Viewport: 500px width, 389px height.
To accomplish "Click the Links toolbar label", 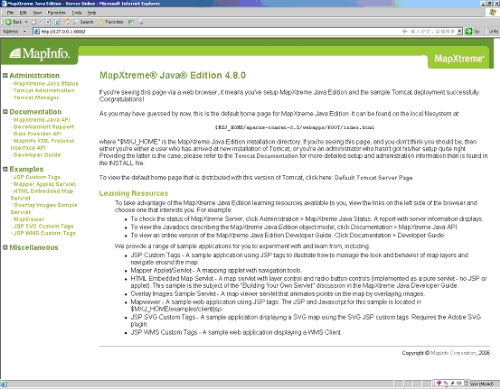I will point(493,31).
